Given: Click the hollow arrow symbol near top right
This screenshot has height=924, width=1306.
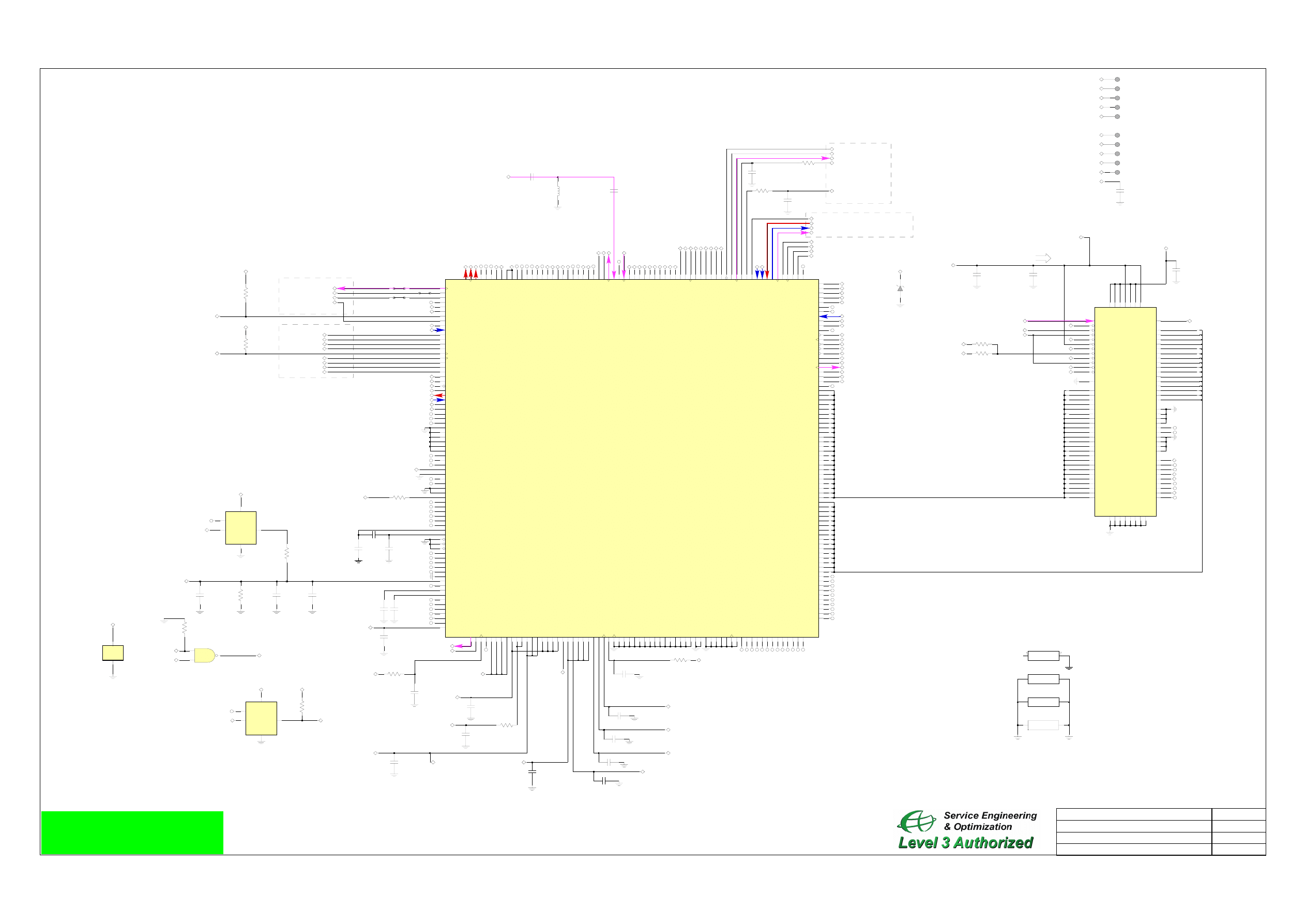Looking at the screenshot, I should [1043, 257].
